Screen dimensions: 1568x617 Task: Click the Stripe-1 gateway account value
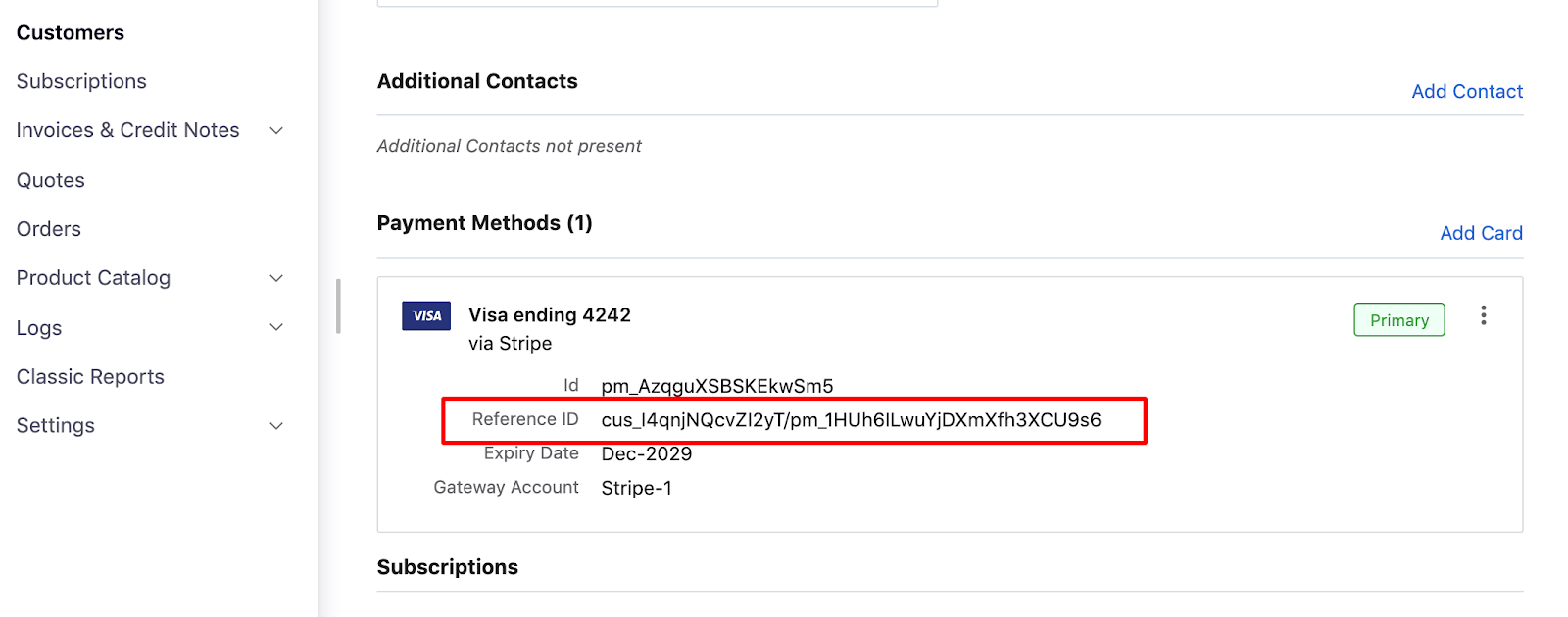[637, 488]
